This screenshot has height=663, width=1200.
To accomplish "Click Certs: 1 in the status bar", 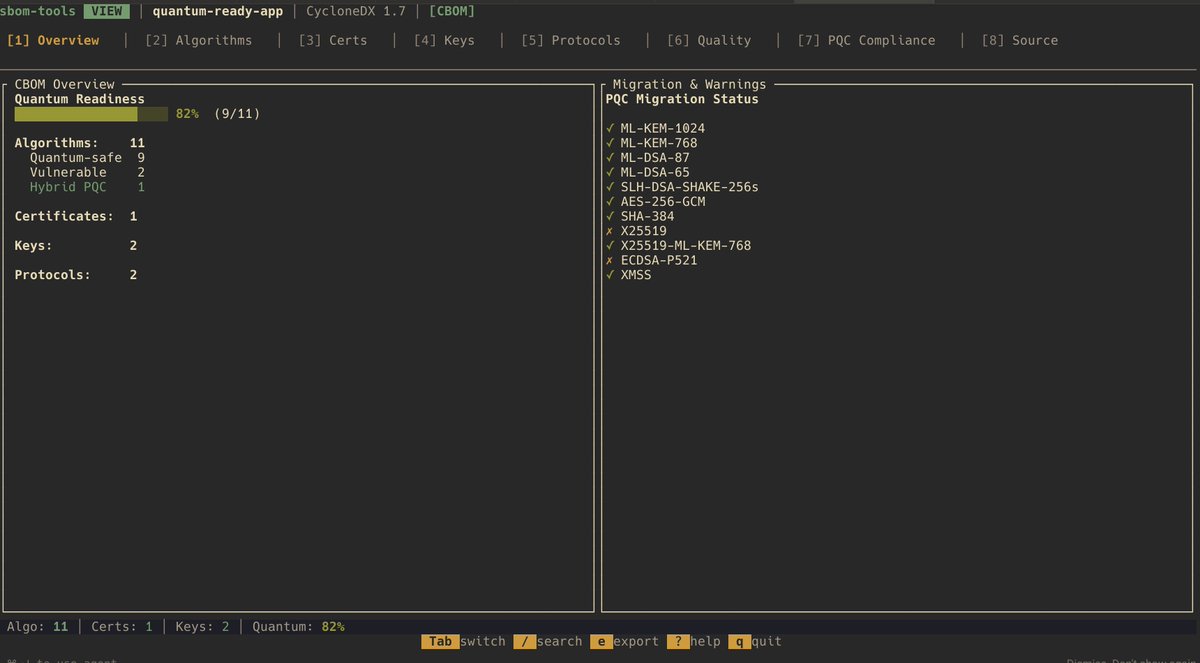I will click(122, 626).
